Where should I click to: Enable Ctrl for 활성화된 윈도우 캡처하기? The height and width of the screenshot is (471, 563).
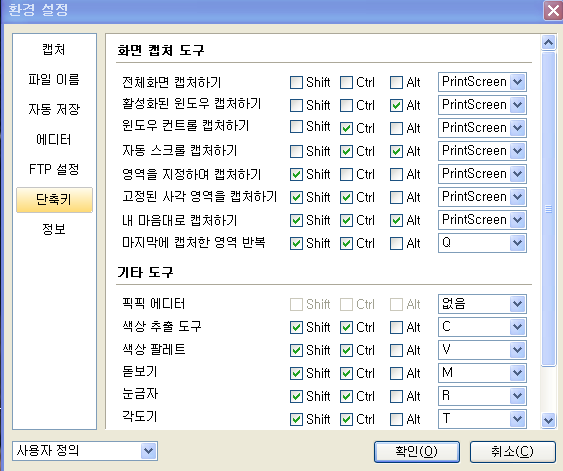(x=346, y=106)
